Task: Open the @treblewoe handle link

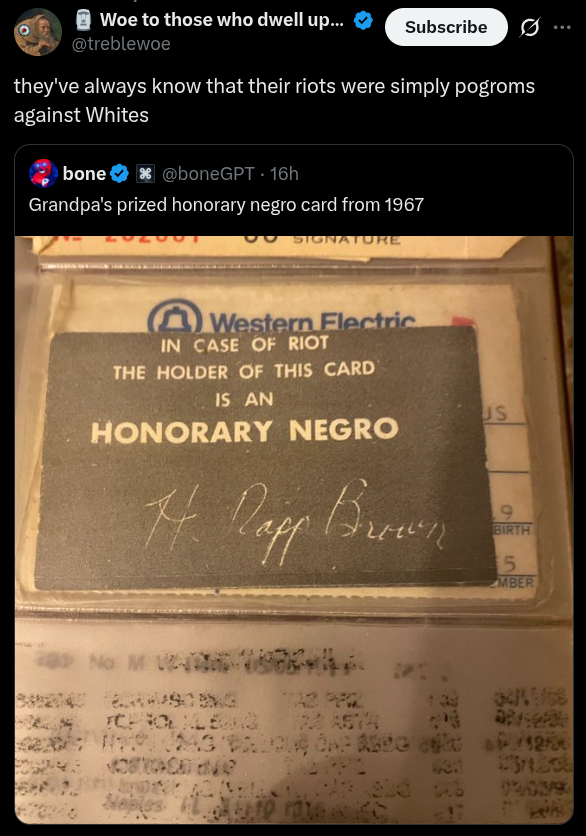Action: tap(121, 44)
